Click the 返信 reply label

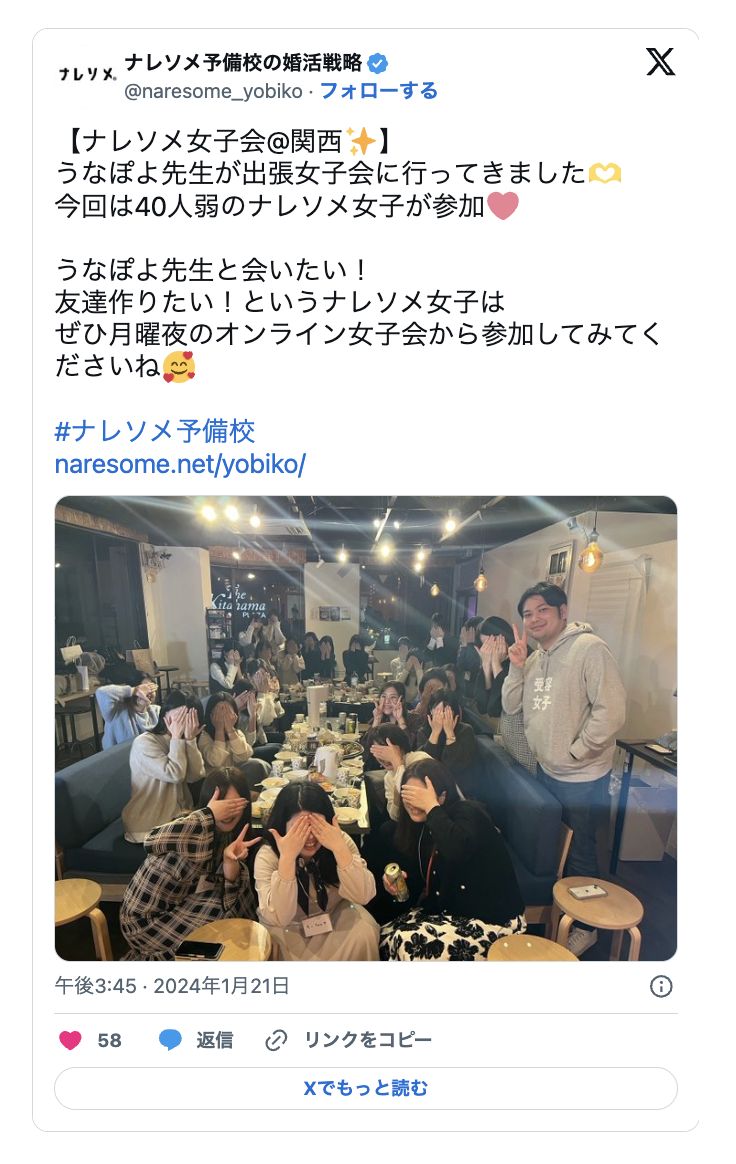point(215,1040)
